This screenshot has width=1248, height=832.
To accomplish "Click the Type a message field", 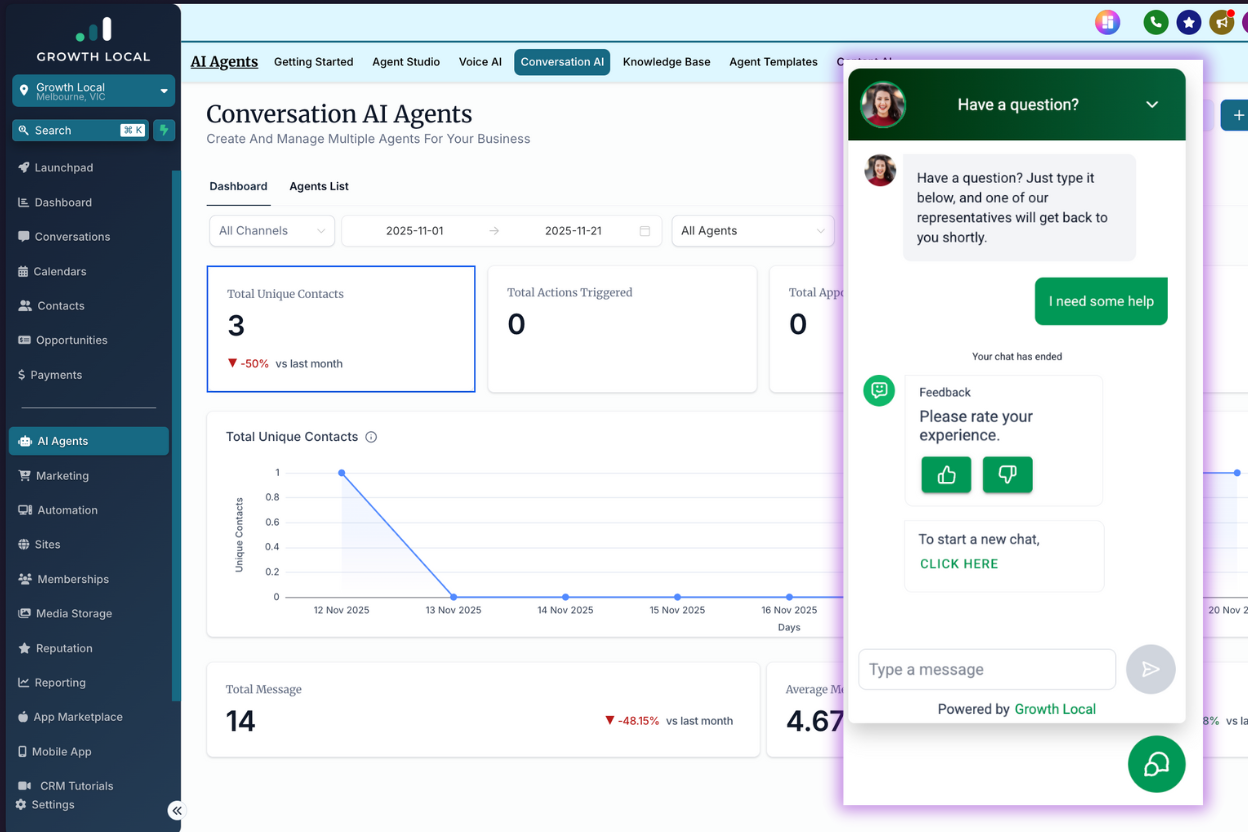I will (986, 670).
